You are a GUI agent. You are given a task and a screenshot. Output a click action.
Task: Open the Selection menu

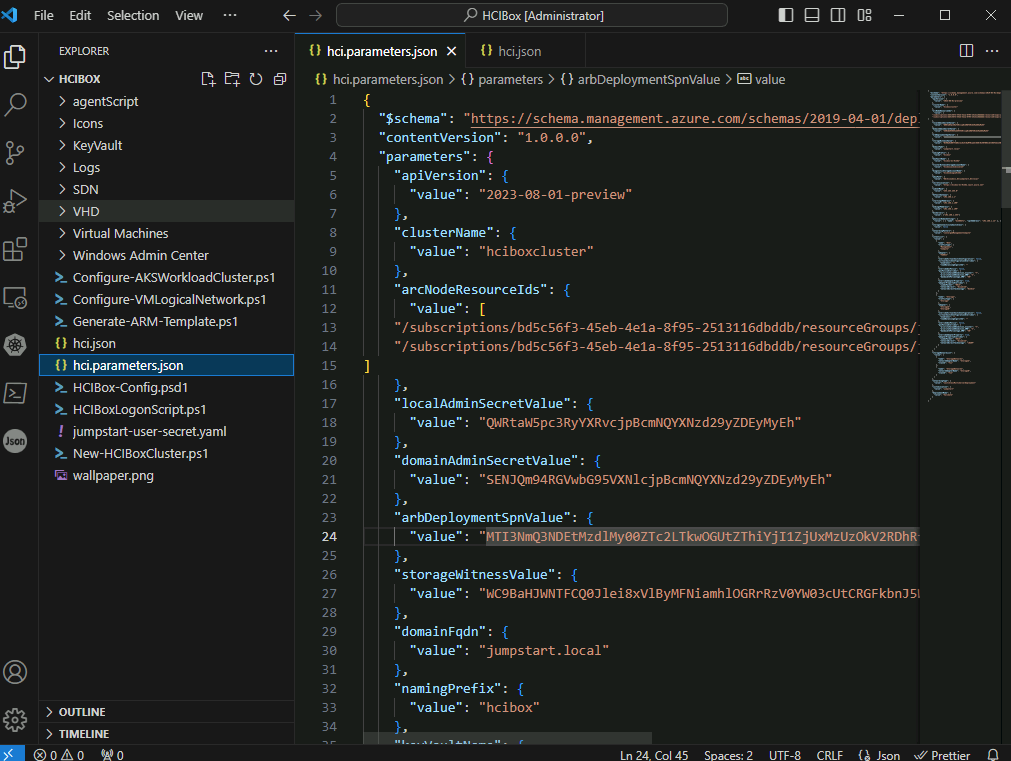tap(133, 15)
